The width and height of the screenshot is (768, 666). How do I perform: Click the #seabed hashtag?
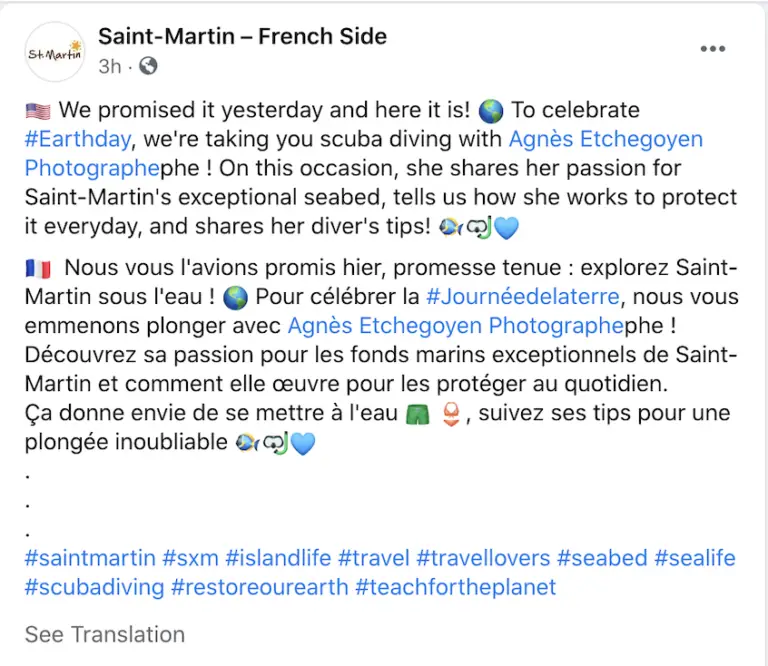(x=602, y=558)
